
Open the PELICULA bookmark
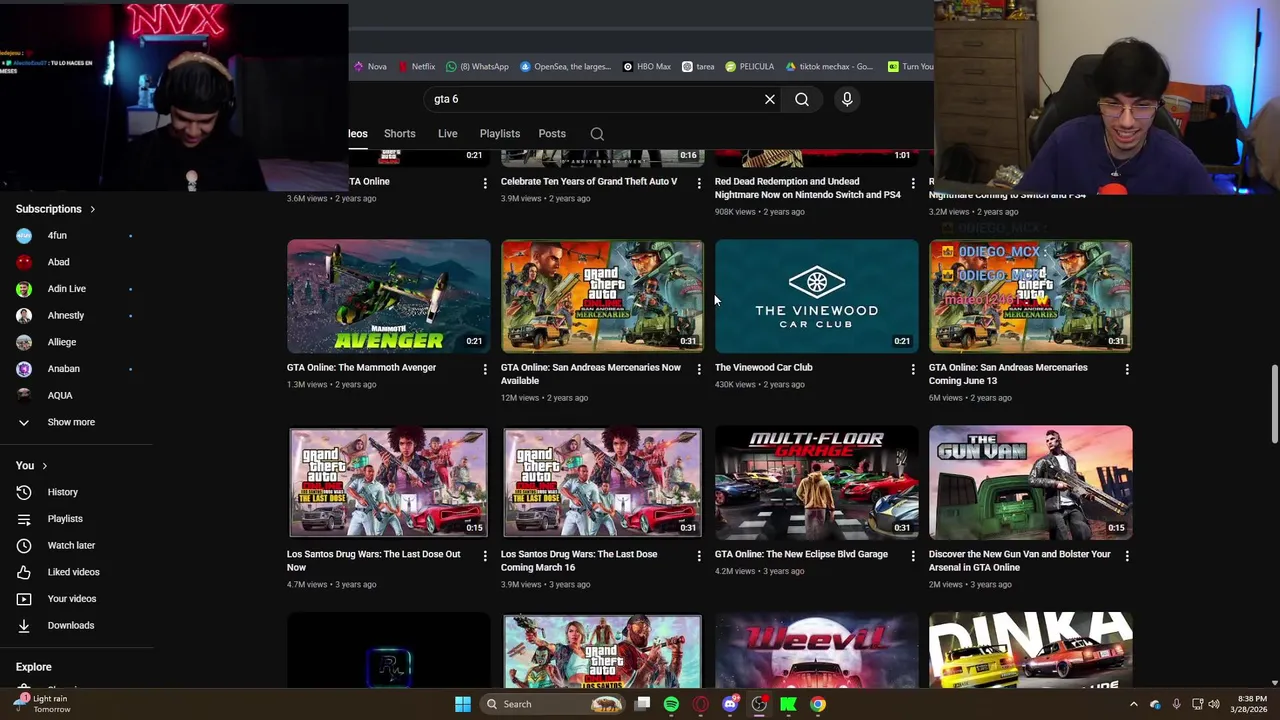(x=750, y=67)
